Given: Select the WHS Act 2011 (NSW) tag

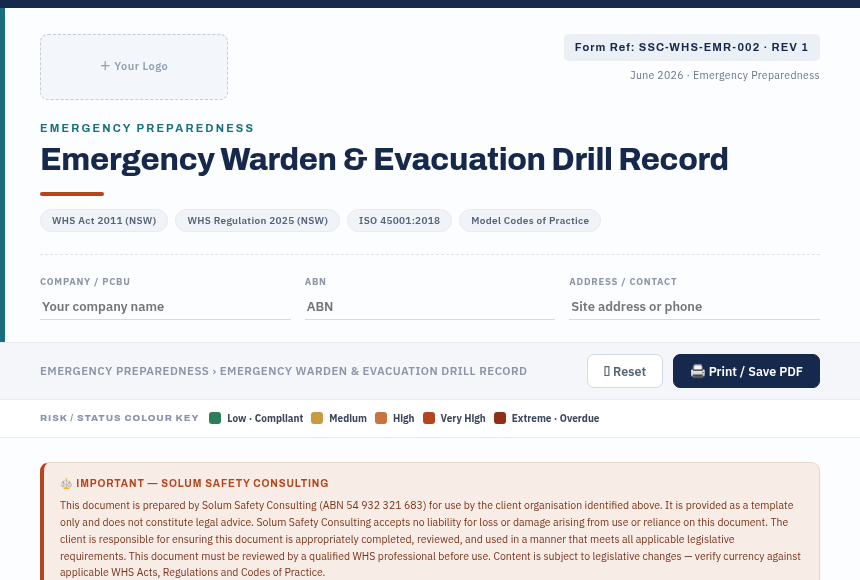Looking at the screenshot, I should 104,221.
